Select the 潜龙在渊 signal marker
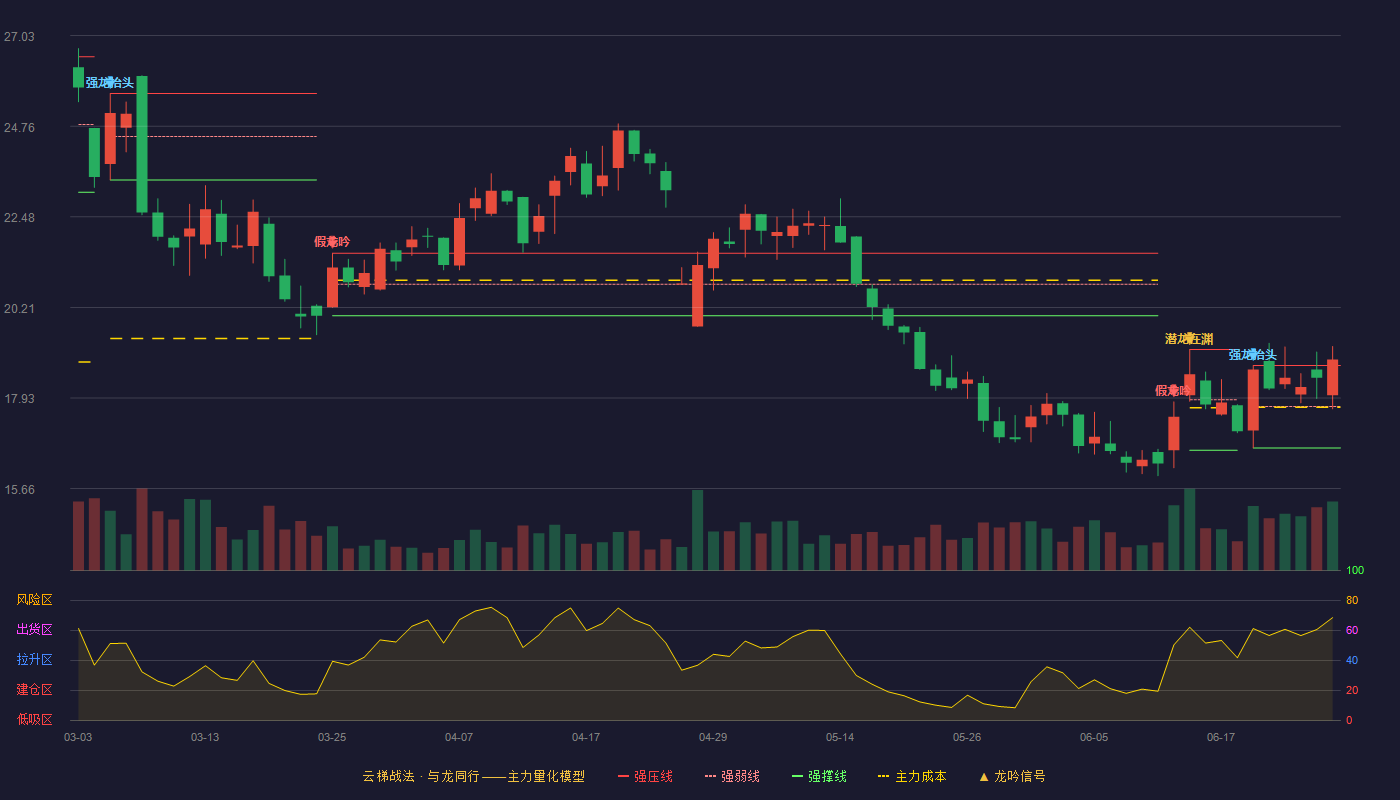The width and height of the screenshot is (1400, 800). [x=1189, y=339]
